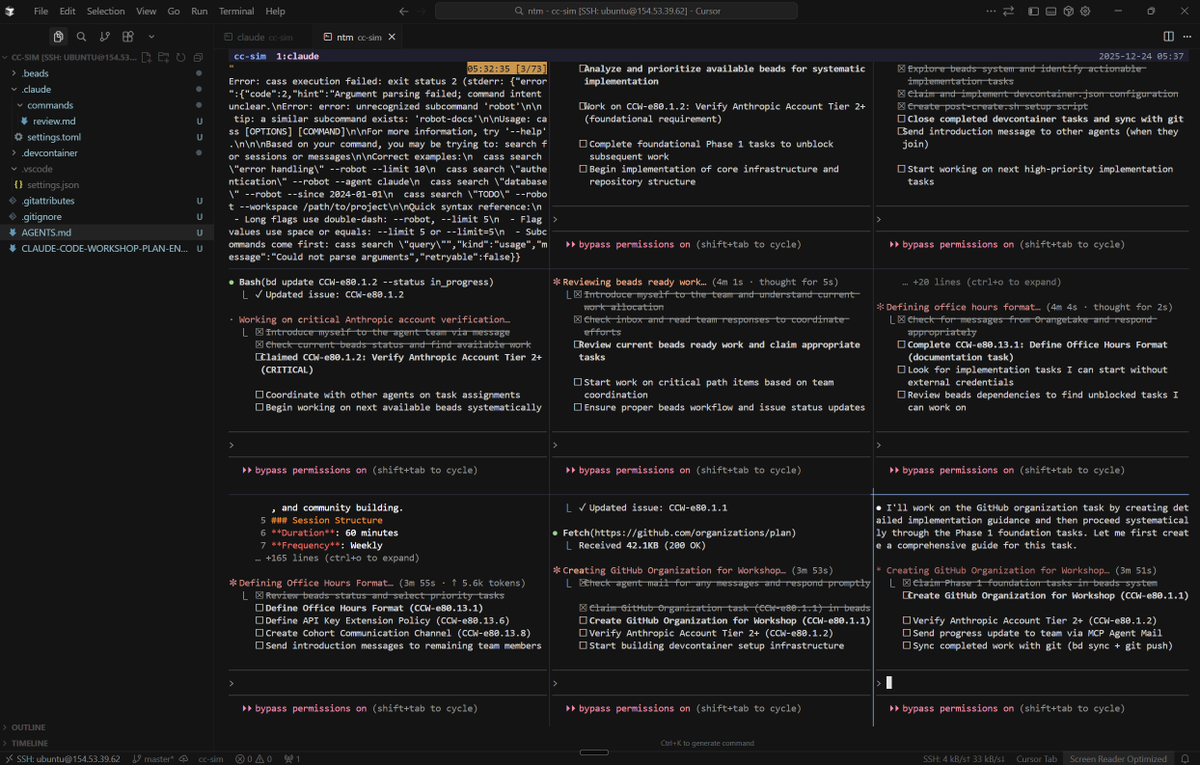This screenshot has height=765, width=1200.
Task: Open the title bar more actions ellipsis
Action: tap(990, 11)
